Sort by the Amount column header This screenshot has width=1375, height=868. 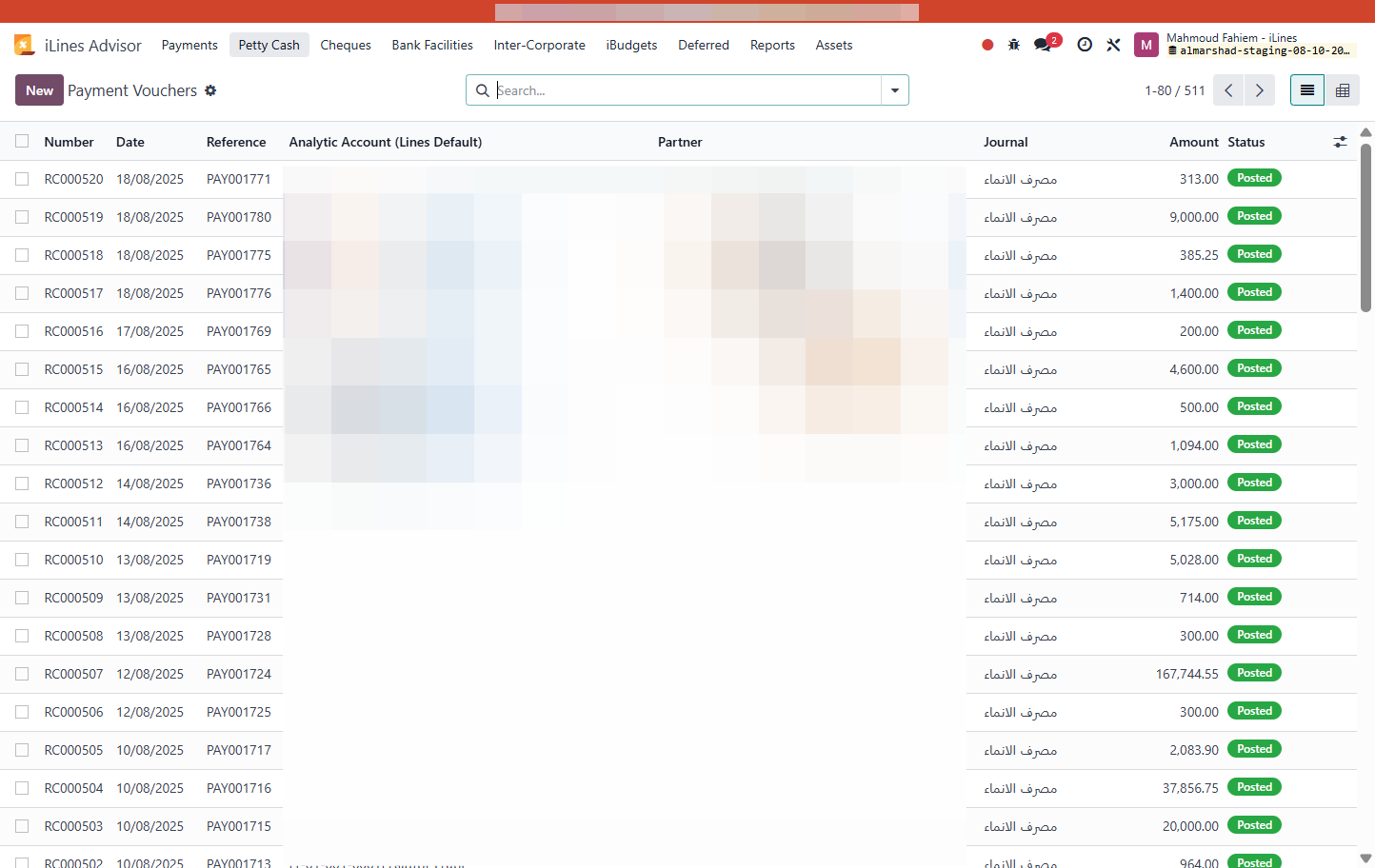[1194, 142]
